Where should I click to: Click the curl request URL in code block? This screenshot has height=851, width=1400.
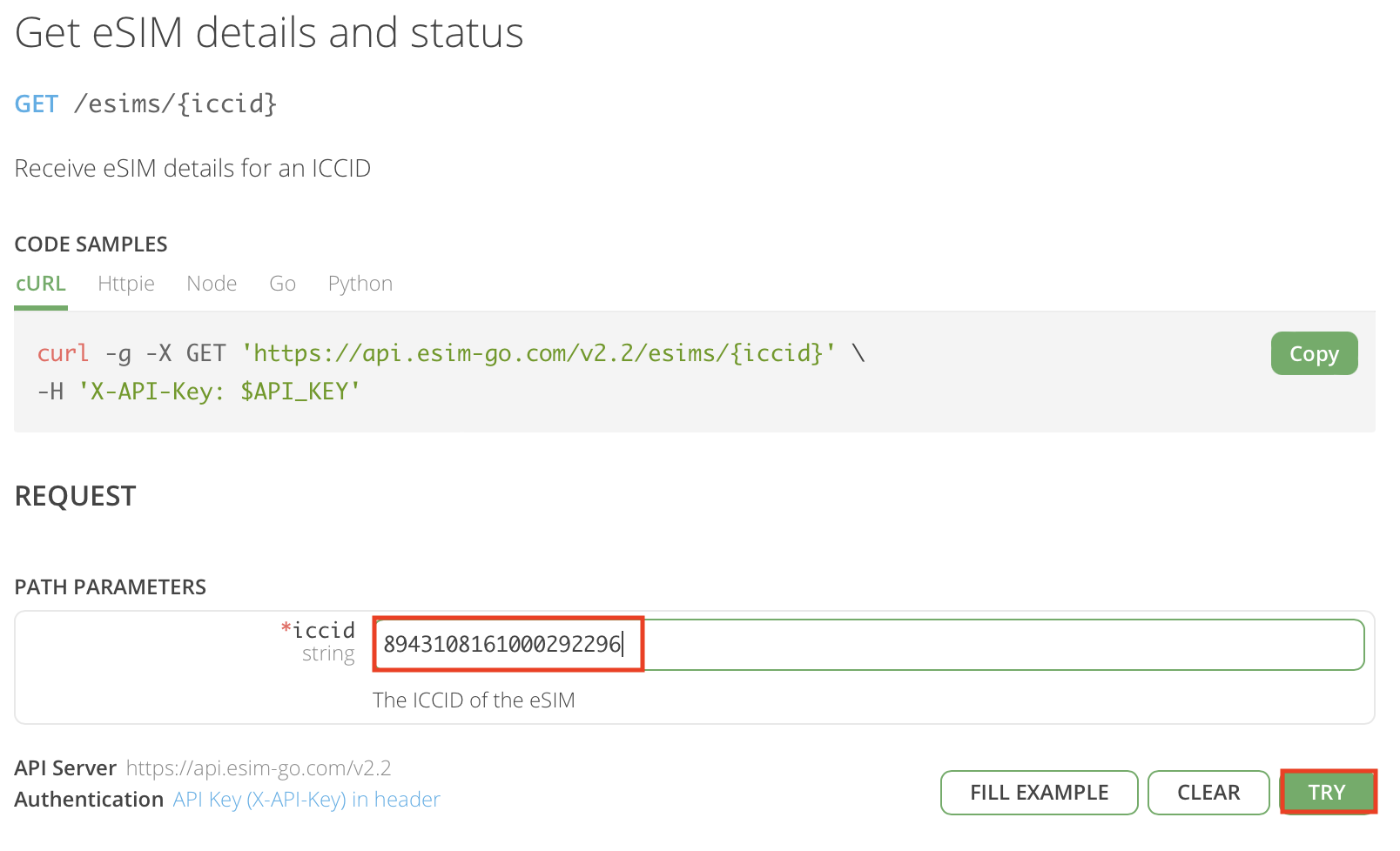tap(538, 353)
